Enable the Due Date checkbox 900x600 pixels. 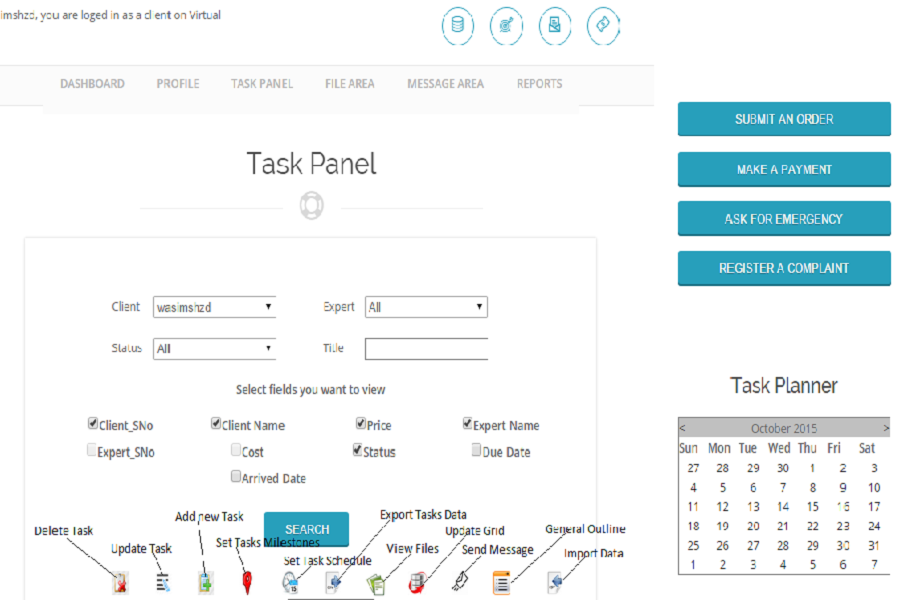pyautogui.click(x=477, y=450)
